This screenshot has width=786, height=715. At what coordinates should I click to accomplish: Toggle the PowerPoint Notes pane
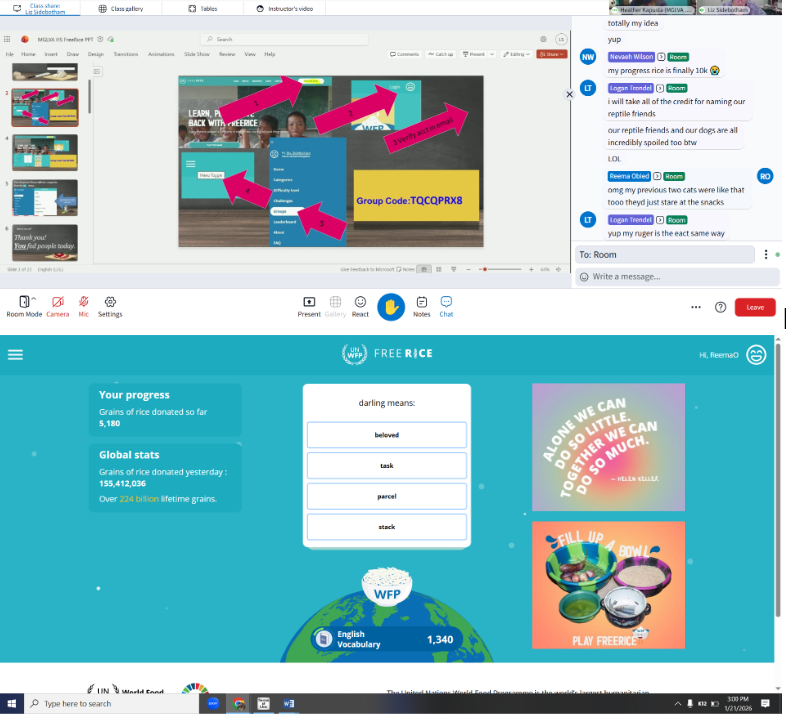coord(406,269)
